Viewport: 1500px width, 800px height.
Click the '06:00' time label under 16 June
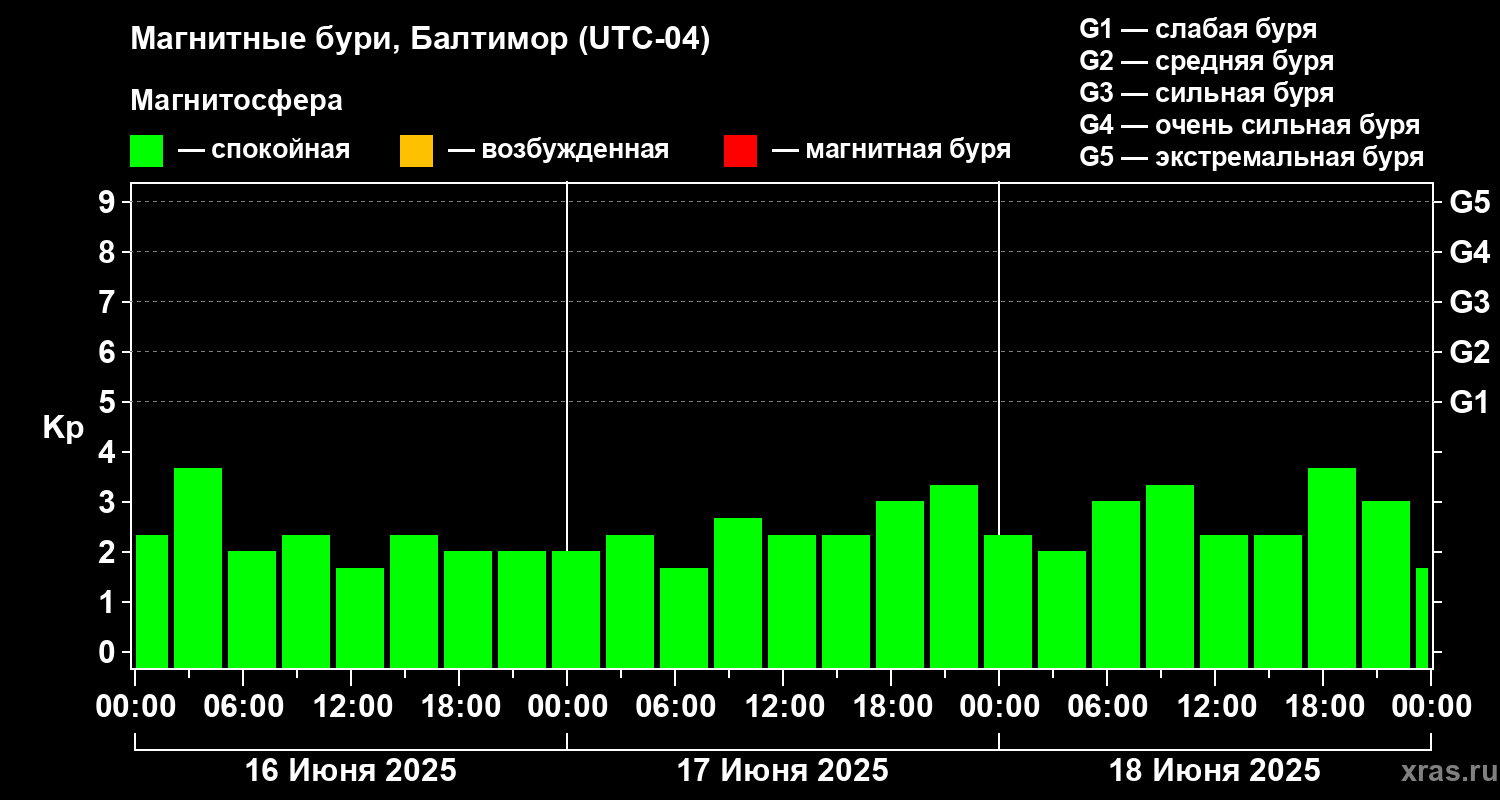(x=243, y=707)
